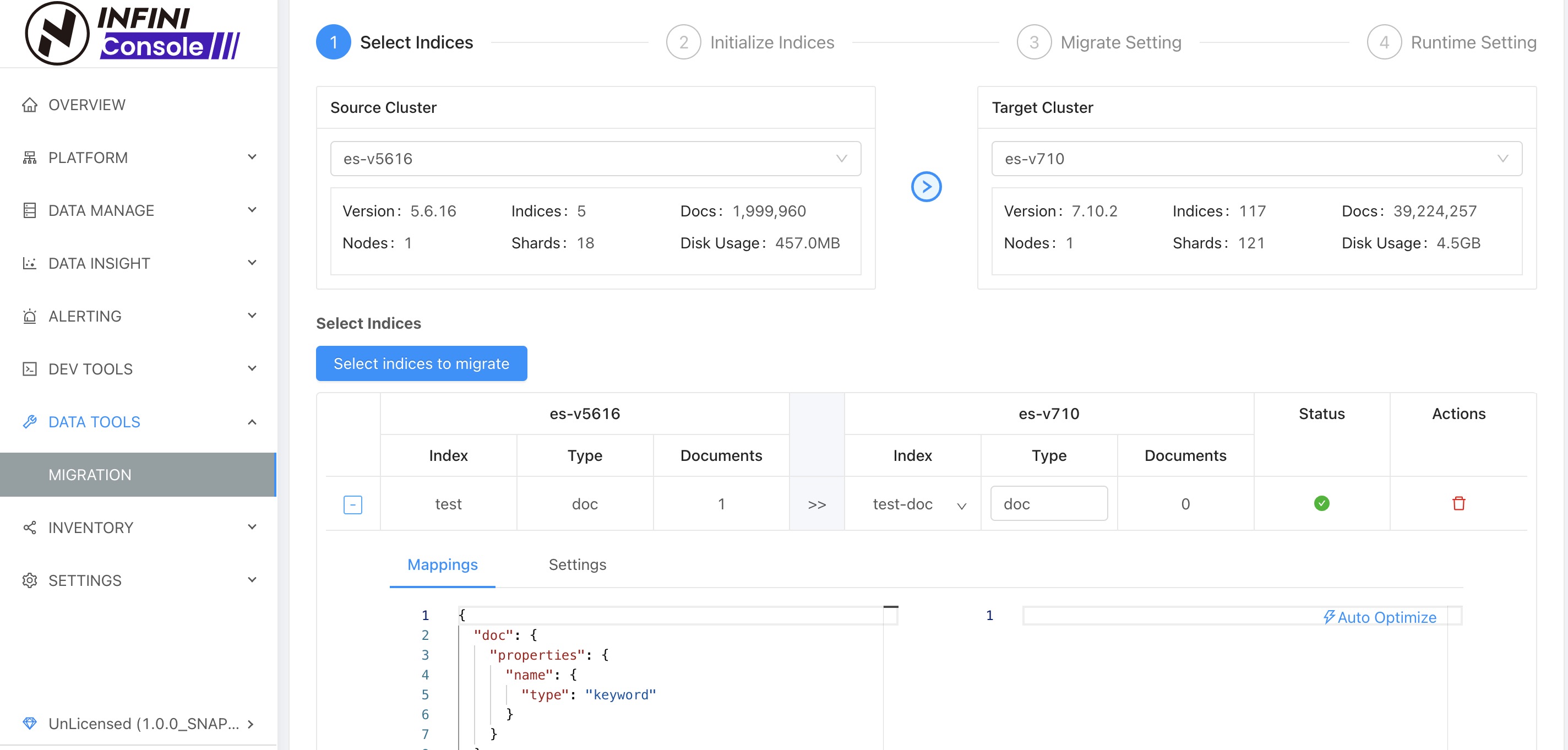The image size is (1568, 750).
Task: Switch to the Settings tab
Action: [x=577, y=564]
